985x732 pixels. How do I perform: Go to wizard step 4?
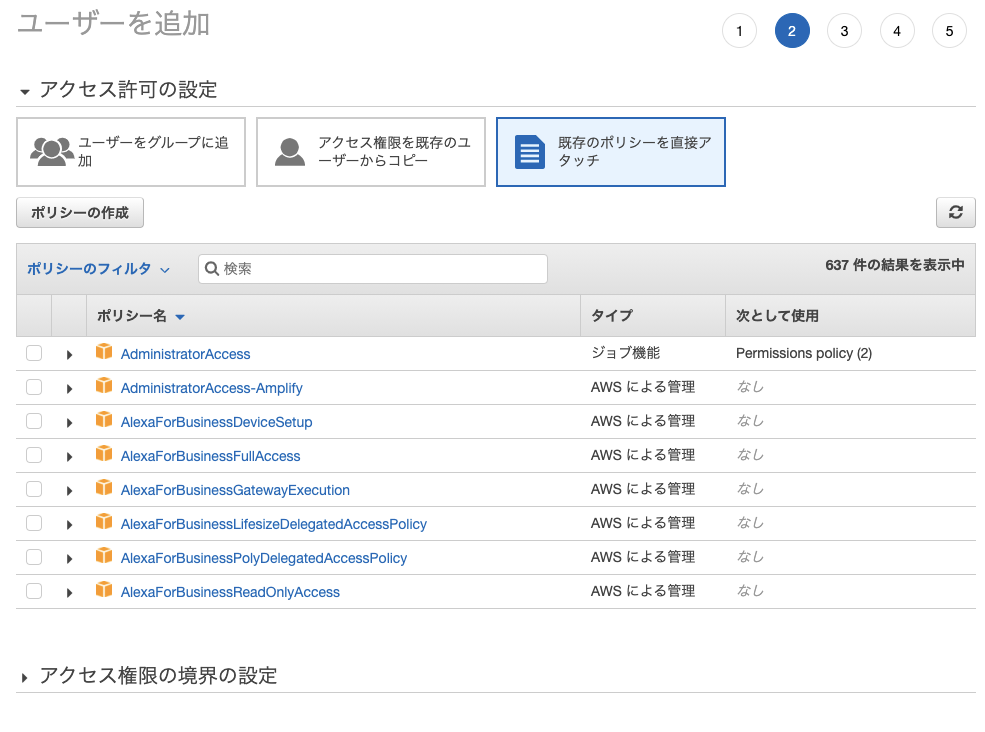(x=897, y=31)
